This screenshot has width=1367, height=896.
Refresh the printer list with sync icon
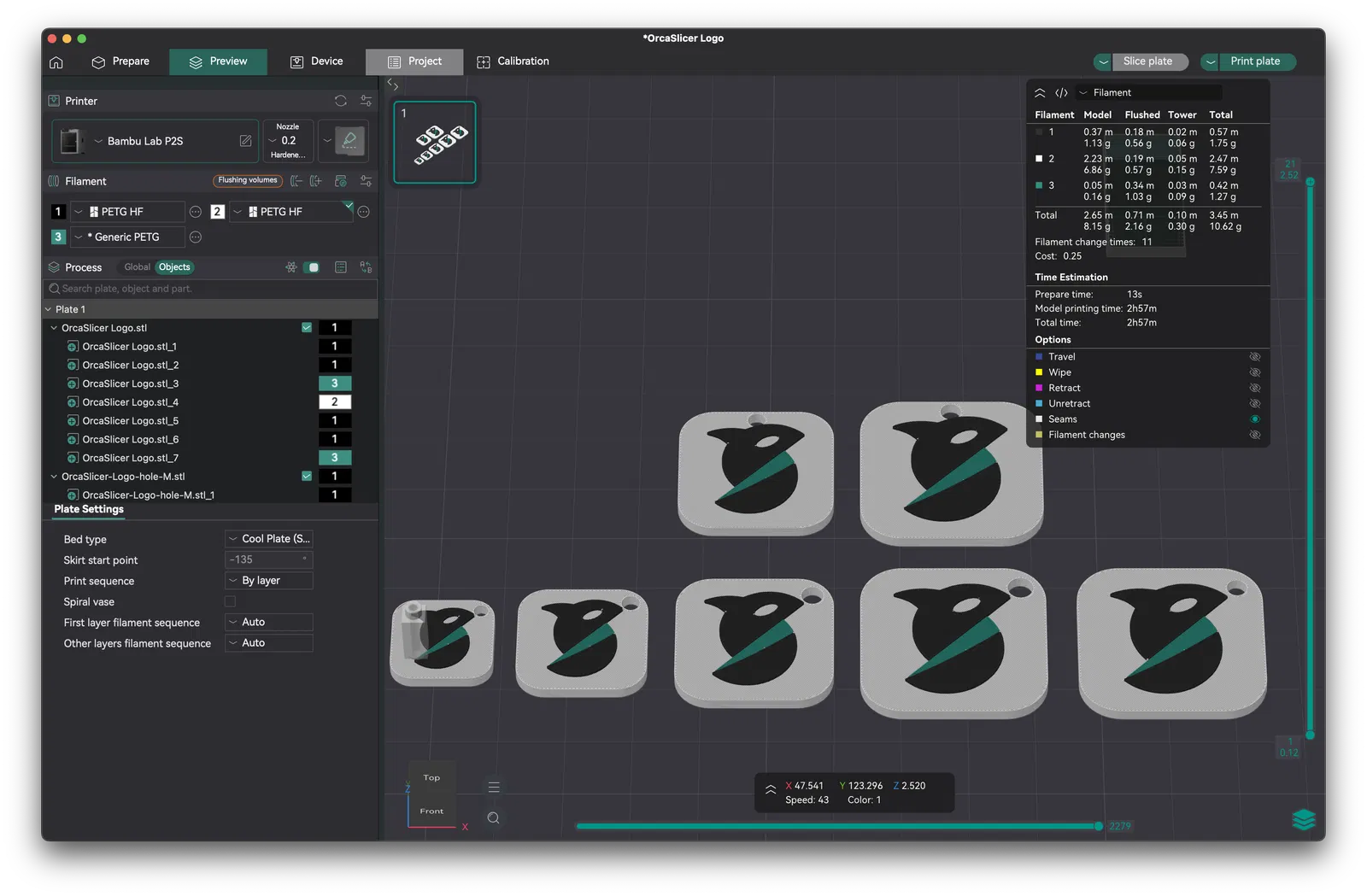[x=341, y=101]
